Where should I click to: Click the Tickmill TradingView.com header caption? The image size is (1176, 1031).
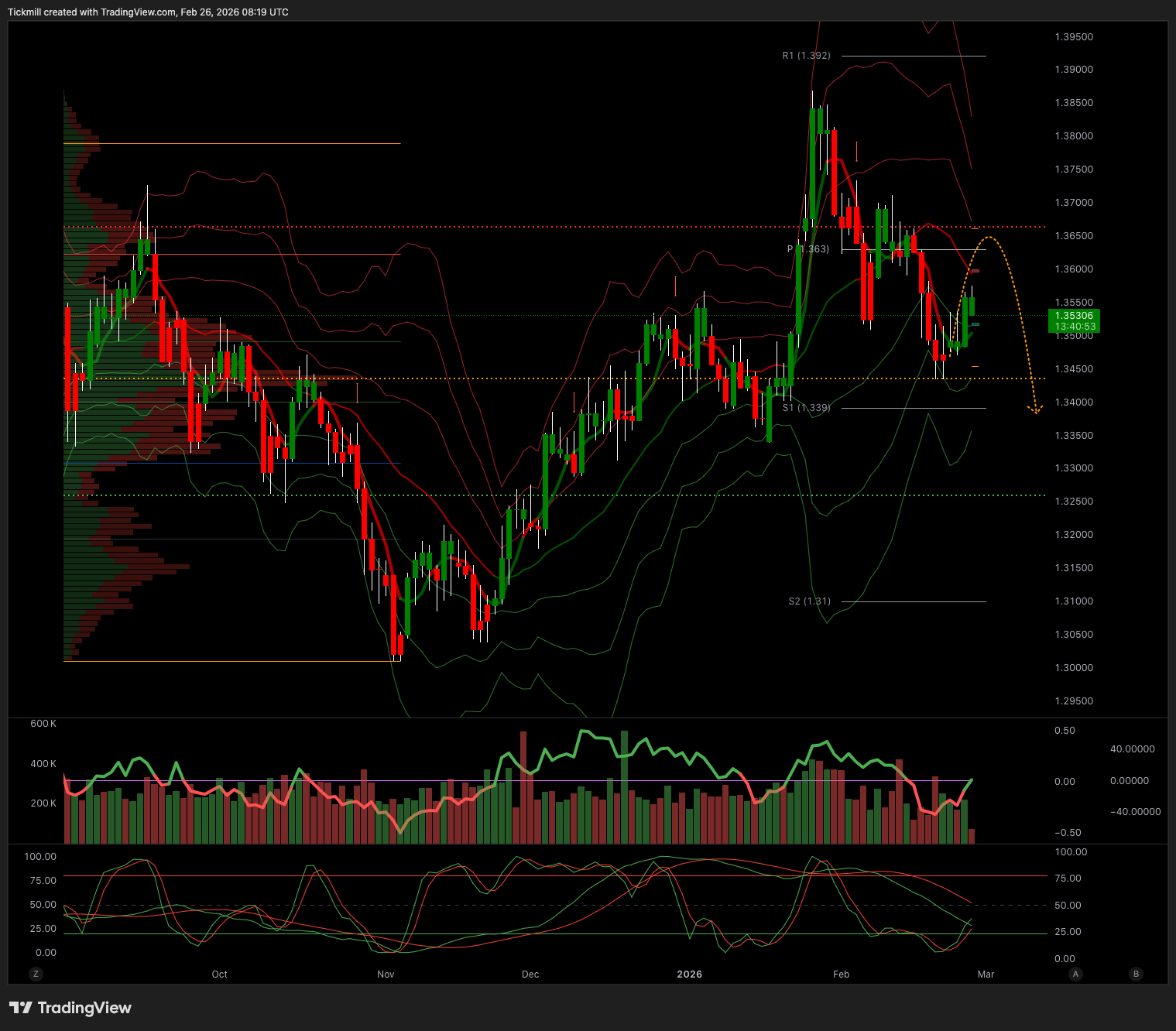click(148, 12)
